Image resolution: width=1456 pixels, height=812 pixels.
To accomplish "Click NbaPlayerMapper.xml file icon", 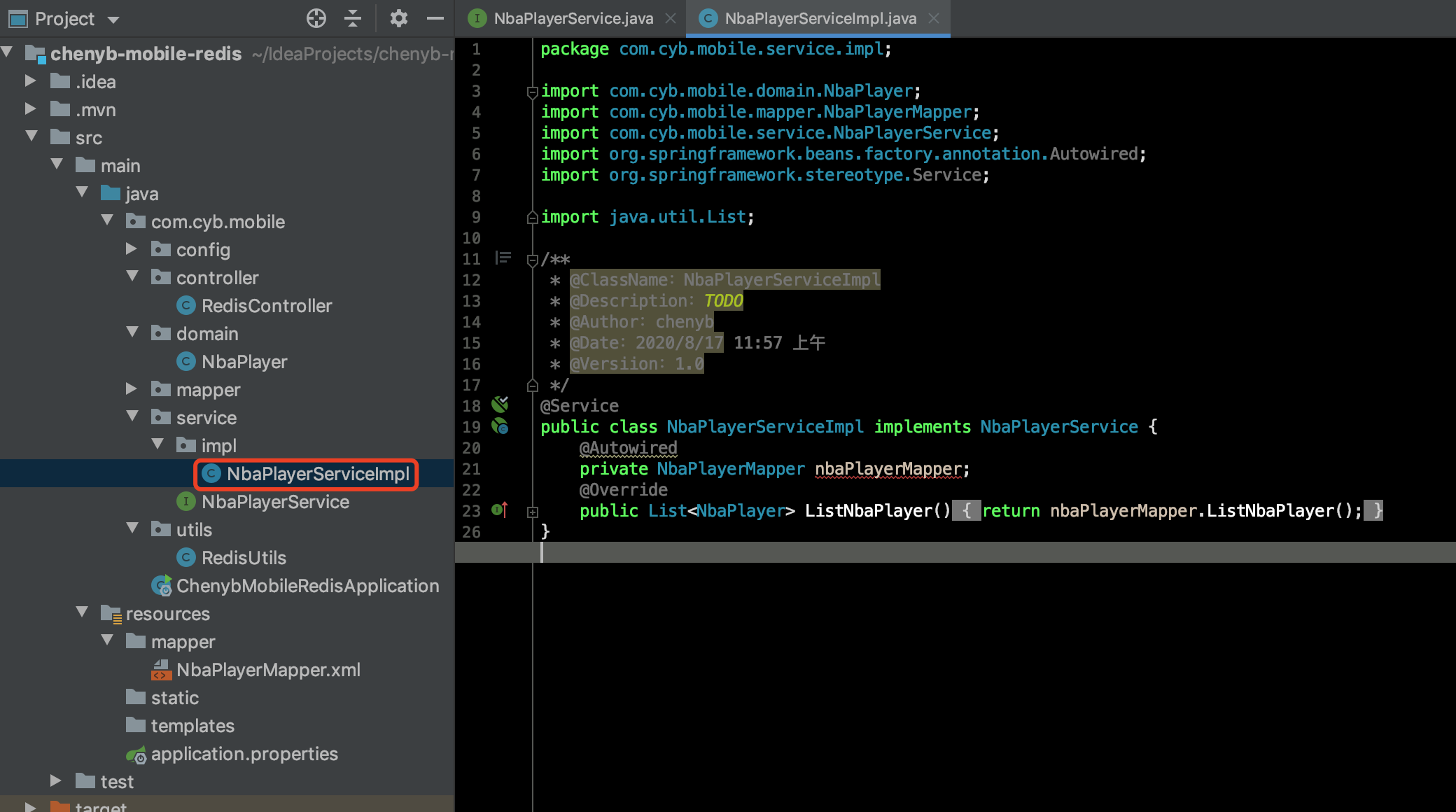I will 161,670.
